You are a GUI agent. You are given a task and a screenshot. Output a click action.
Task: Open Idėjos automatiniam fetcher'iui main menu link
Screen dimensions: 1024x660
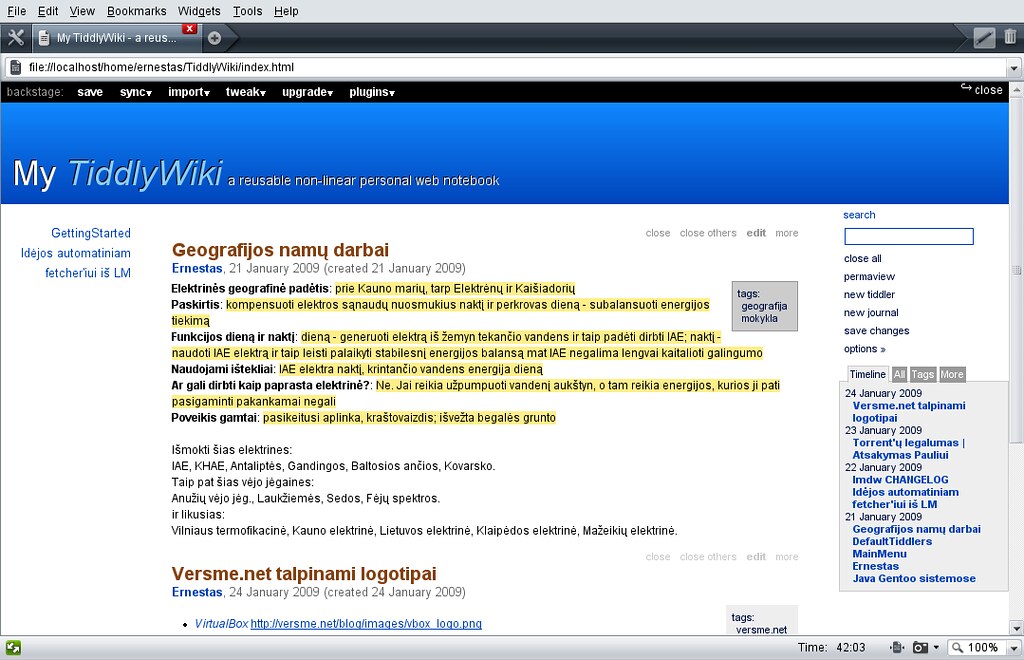(76, 262)
